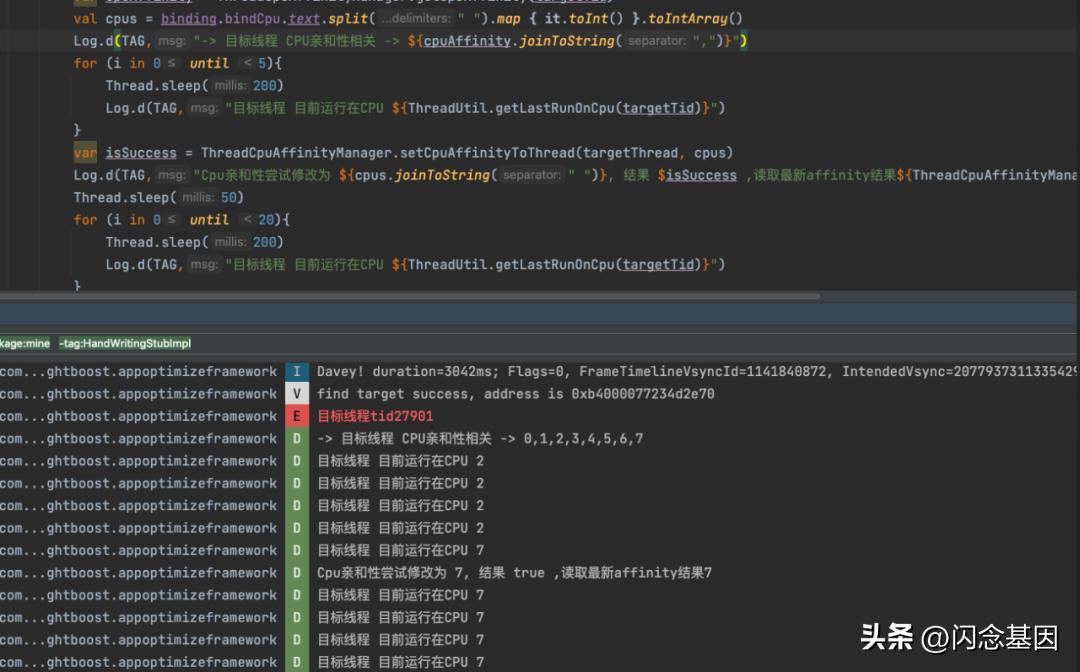The height and width of the screenshot is (672, 1080).
Task: Click Debug badge on Cpu亲和性尝试修改为 7 row
Action: [297, 573]
